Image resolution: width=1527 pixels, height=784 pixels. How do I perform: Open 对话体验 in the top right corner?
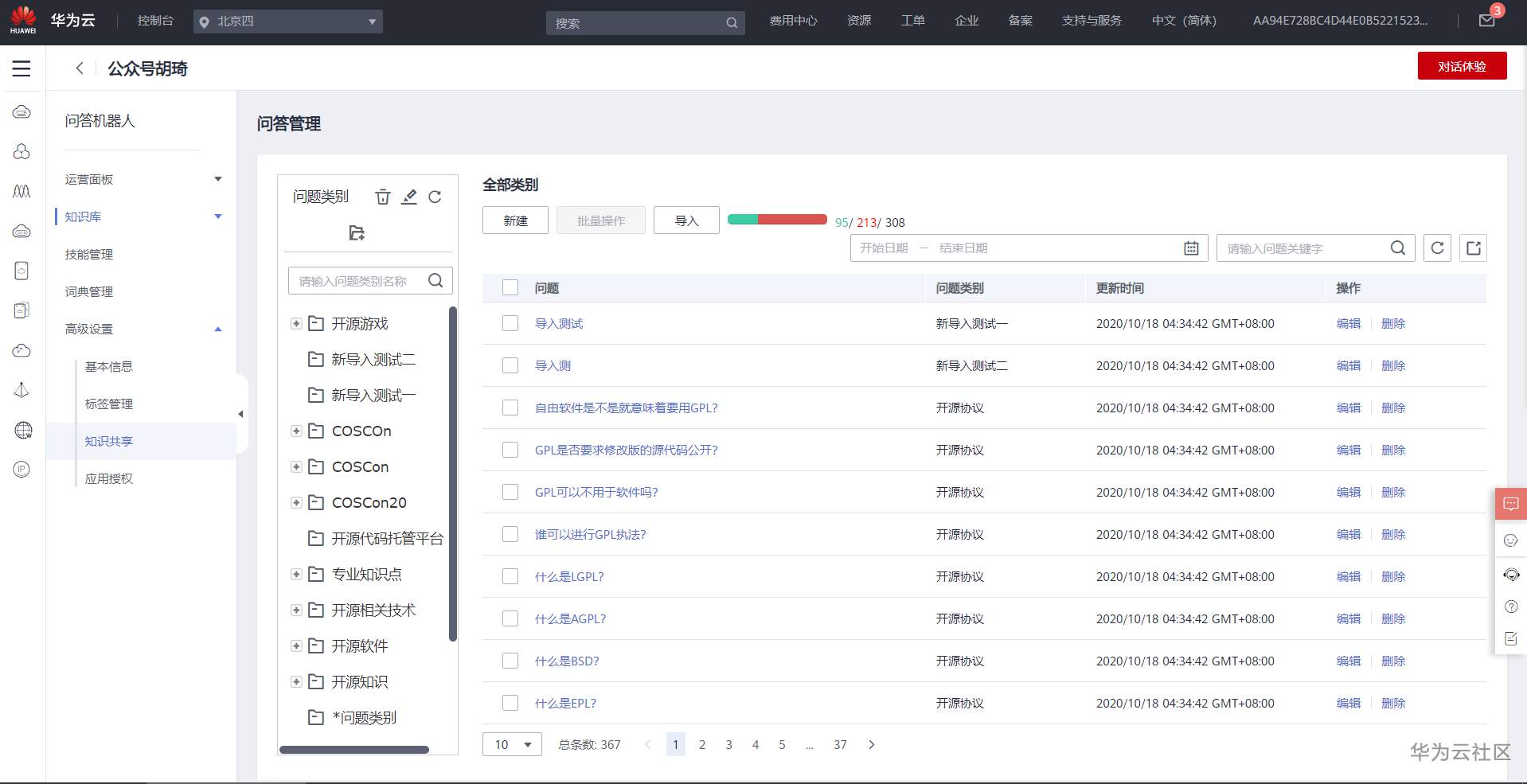click(x=1462, y=67)
